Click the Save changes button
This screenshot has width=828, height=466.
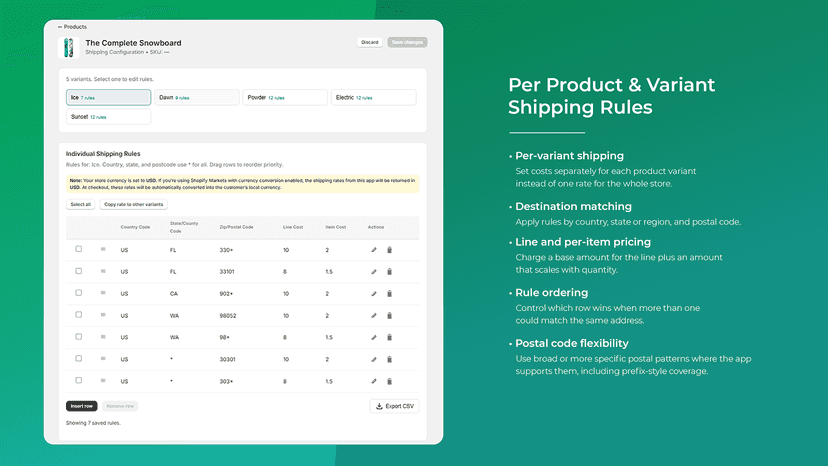tap(407, 42)
